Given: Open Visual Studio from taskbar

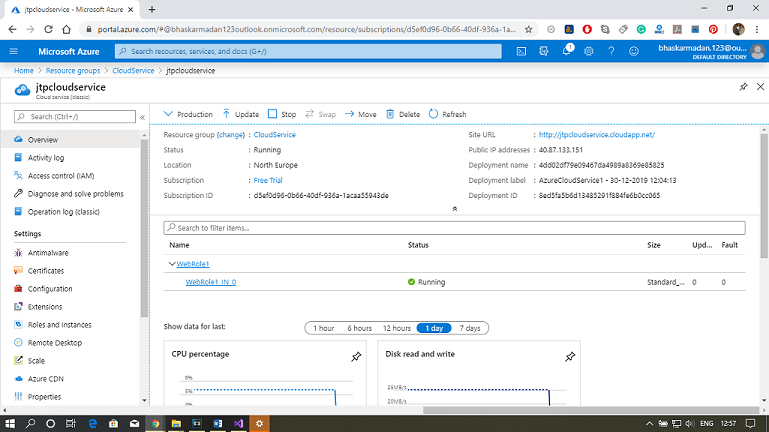Looking at the screenshot, I should 238,423.
